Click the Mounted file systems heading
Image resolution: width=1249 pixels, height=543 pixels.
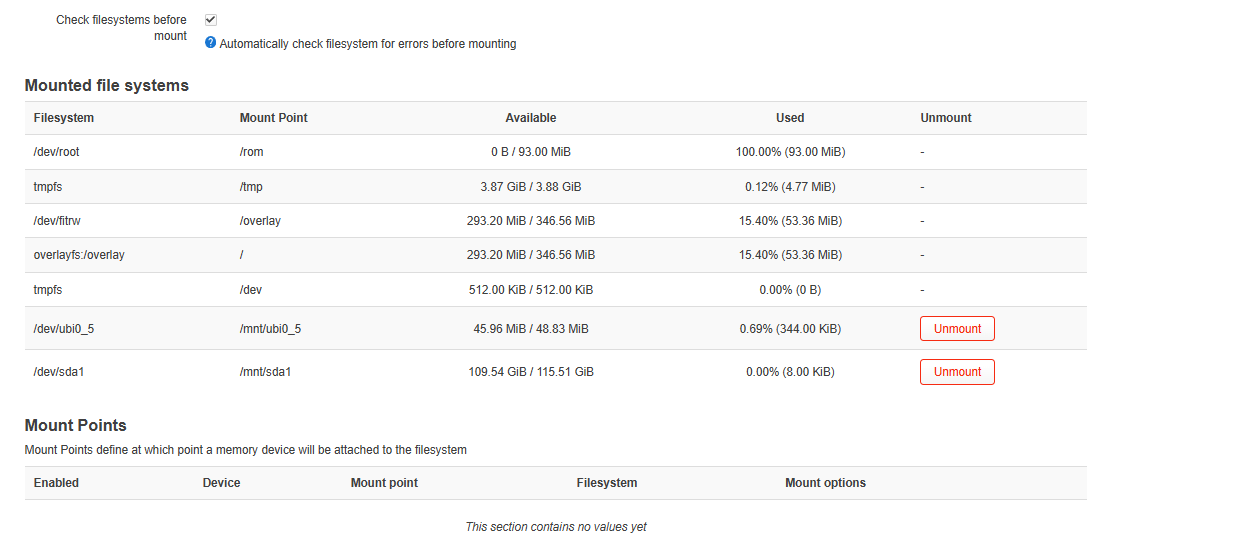[106, 86]
